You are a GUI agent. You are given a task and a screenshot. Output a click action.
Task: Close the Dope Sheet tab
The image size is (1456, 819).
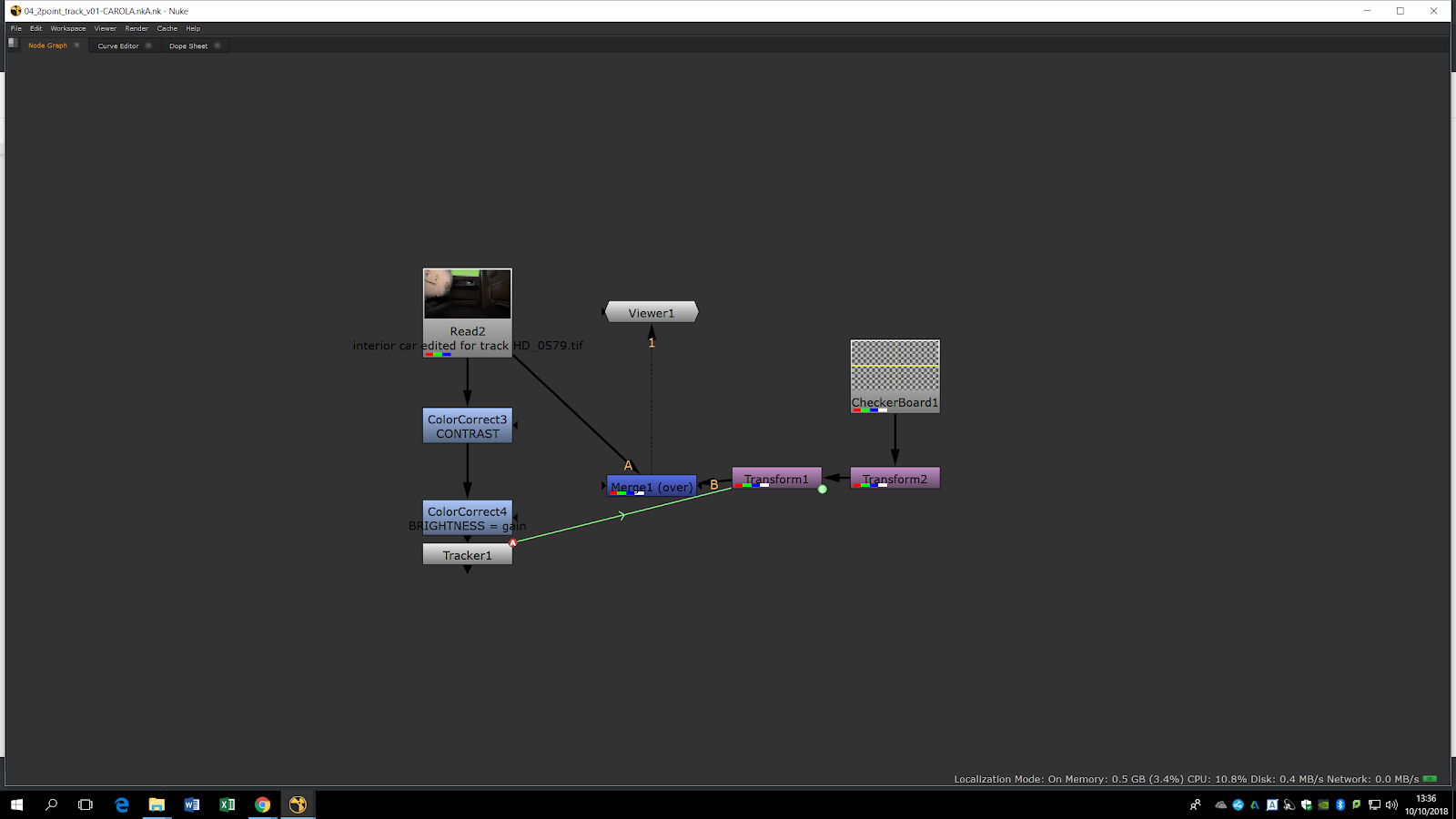point(217,45)
